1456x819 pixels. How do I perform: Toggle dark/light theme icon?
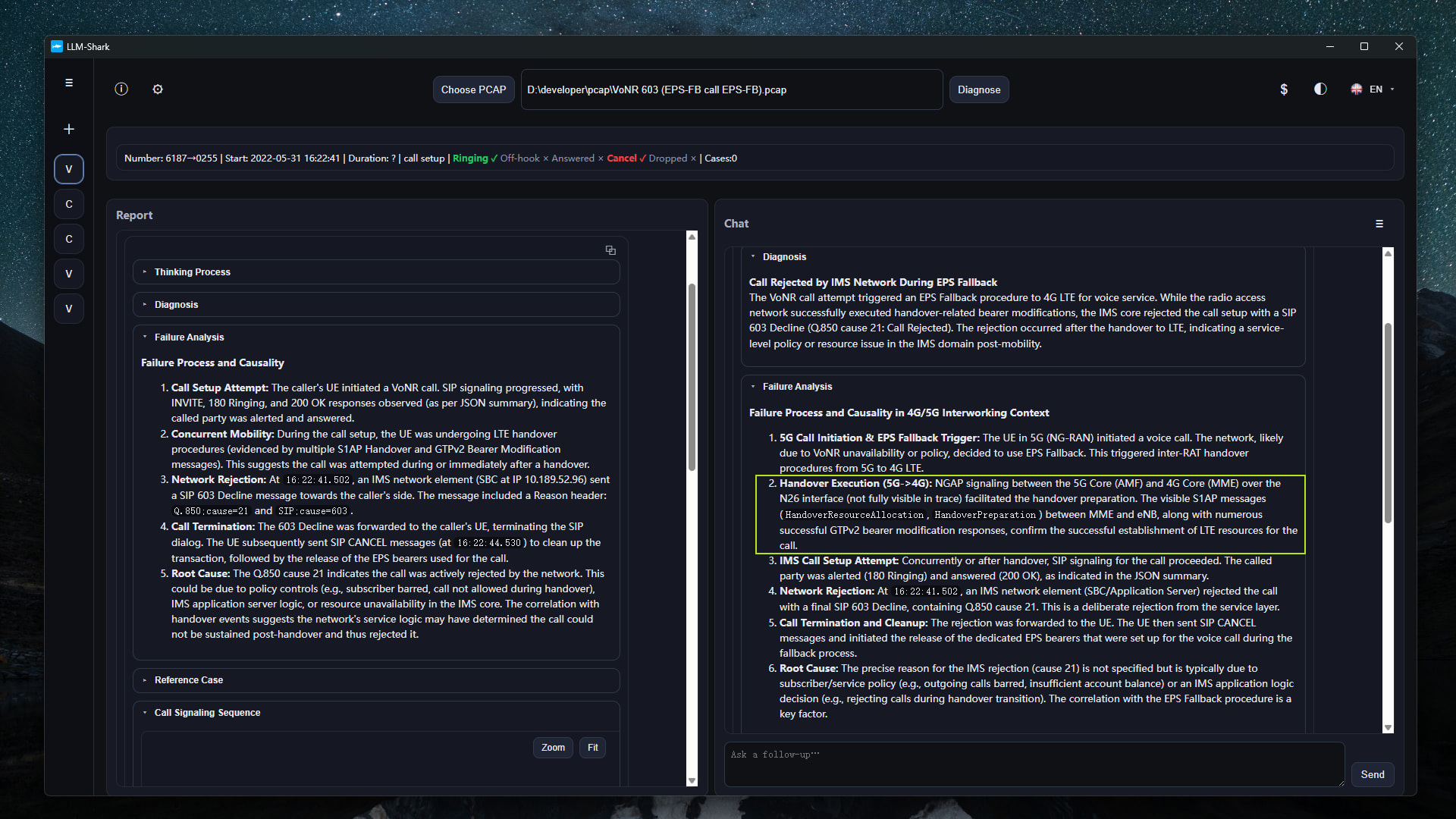point(1320,89)
